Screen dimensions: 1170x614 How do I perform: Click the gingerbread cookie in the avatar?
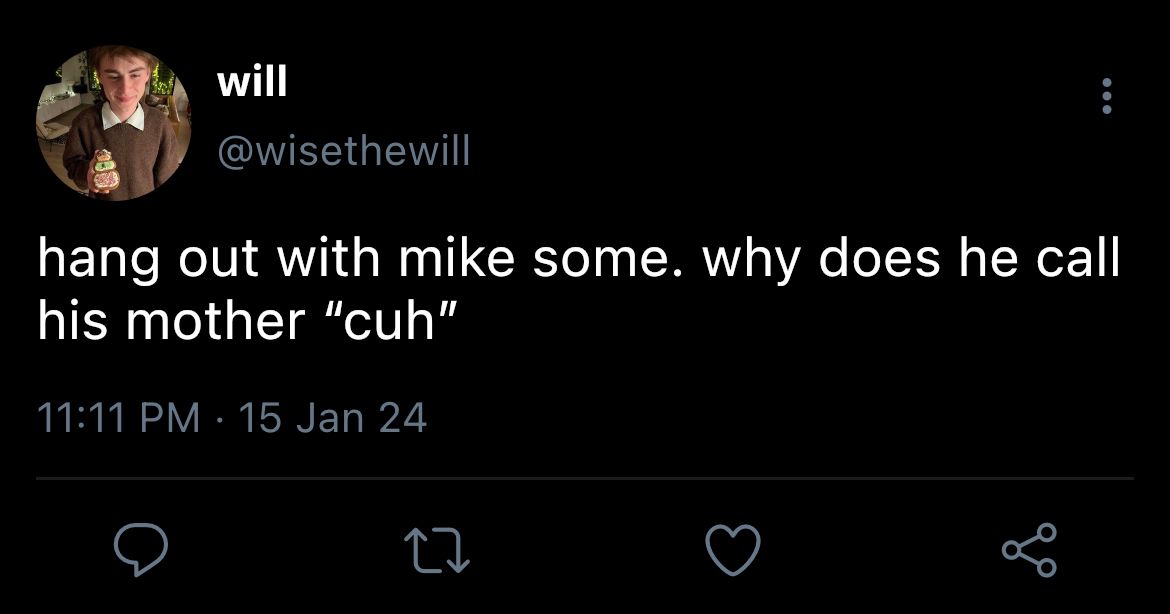(x=105, y=171)
